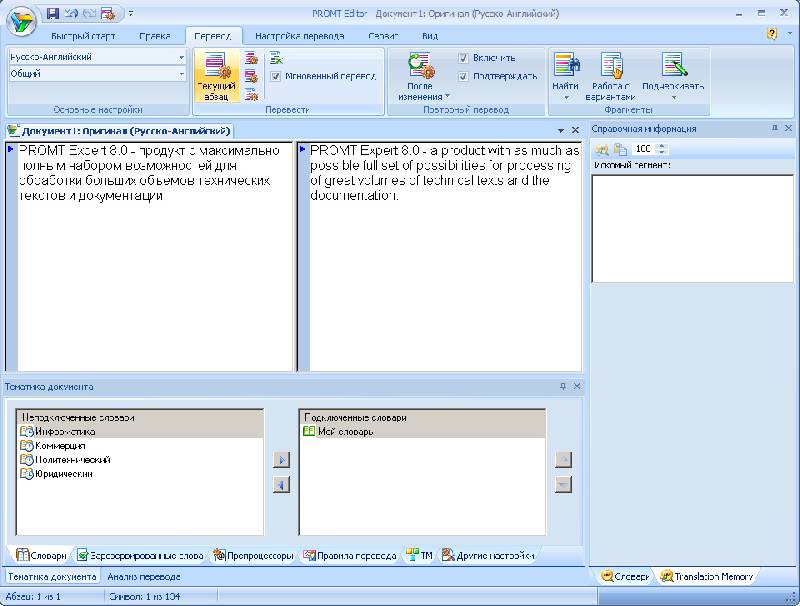
Task: Switch to the ТМ tab
Action: coord(419,556)
